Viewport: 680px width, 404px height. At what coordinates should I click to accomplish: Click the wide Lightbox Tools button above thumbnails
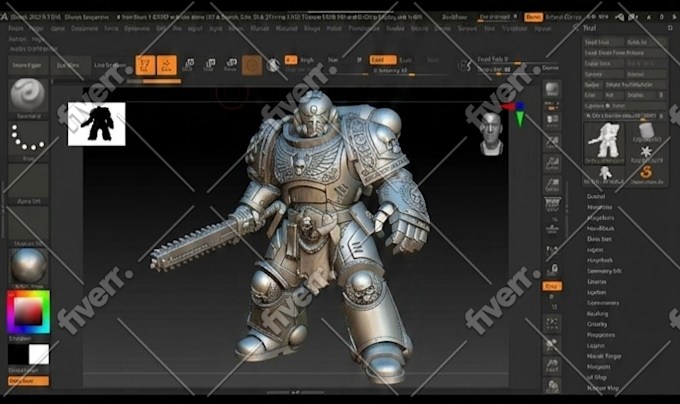coord(624,105)
